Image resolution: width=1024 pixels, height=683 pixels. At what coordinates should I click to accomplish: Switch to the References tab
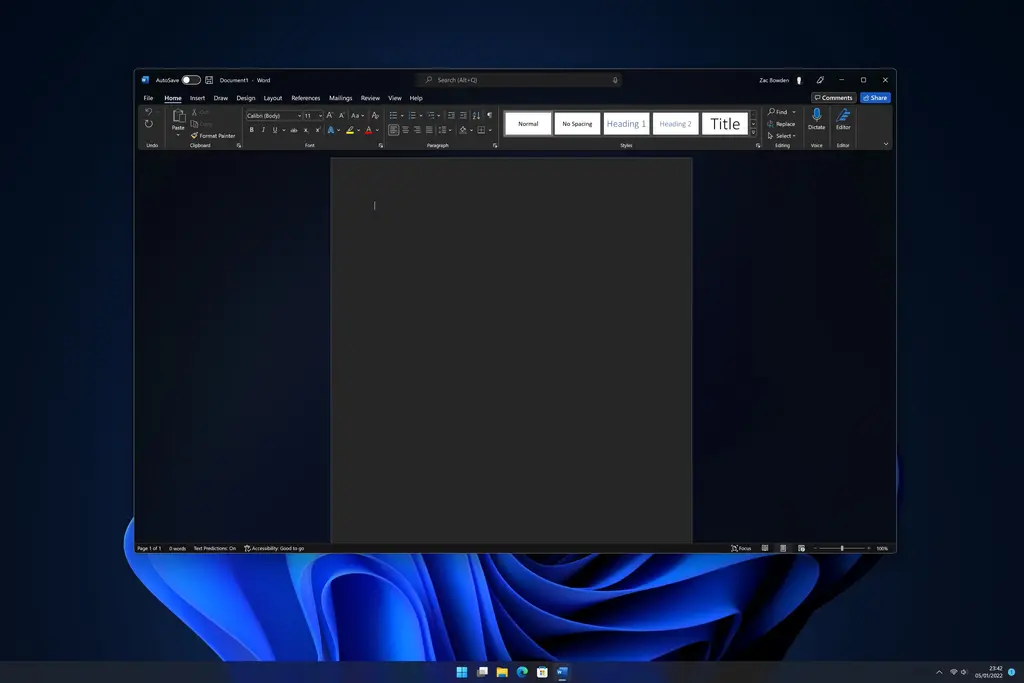pos(306,98)
